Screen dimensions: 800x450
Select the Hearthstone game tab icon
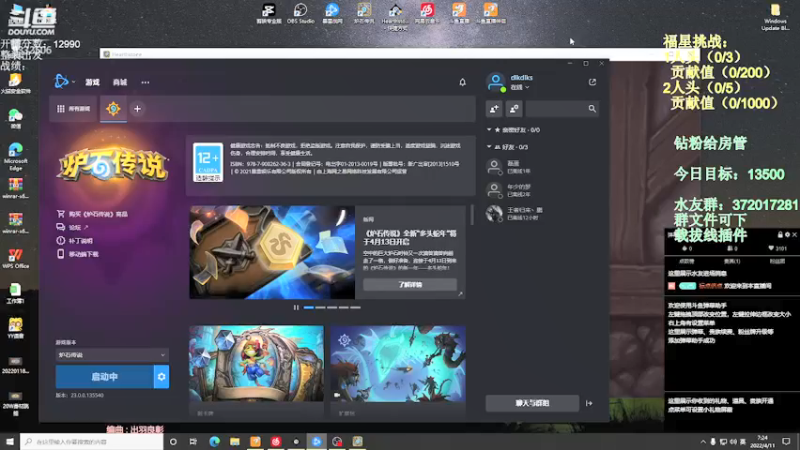click(113, 109)
